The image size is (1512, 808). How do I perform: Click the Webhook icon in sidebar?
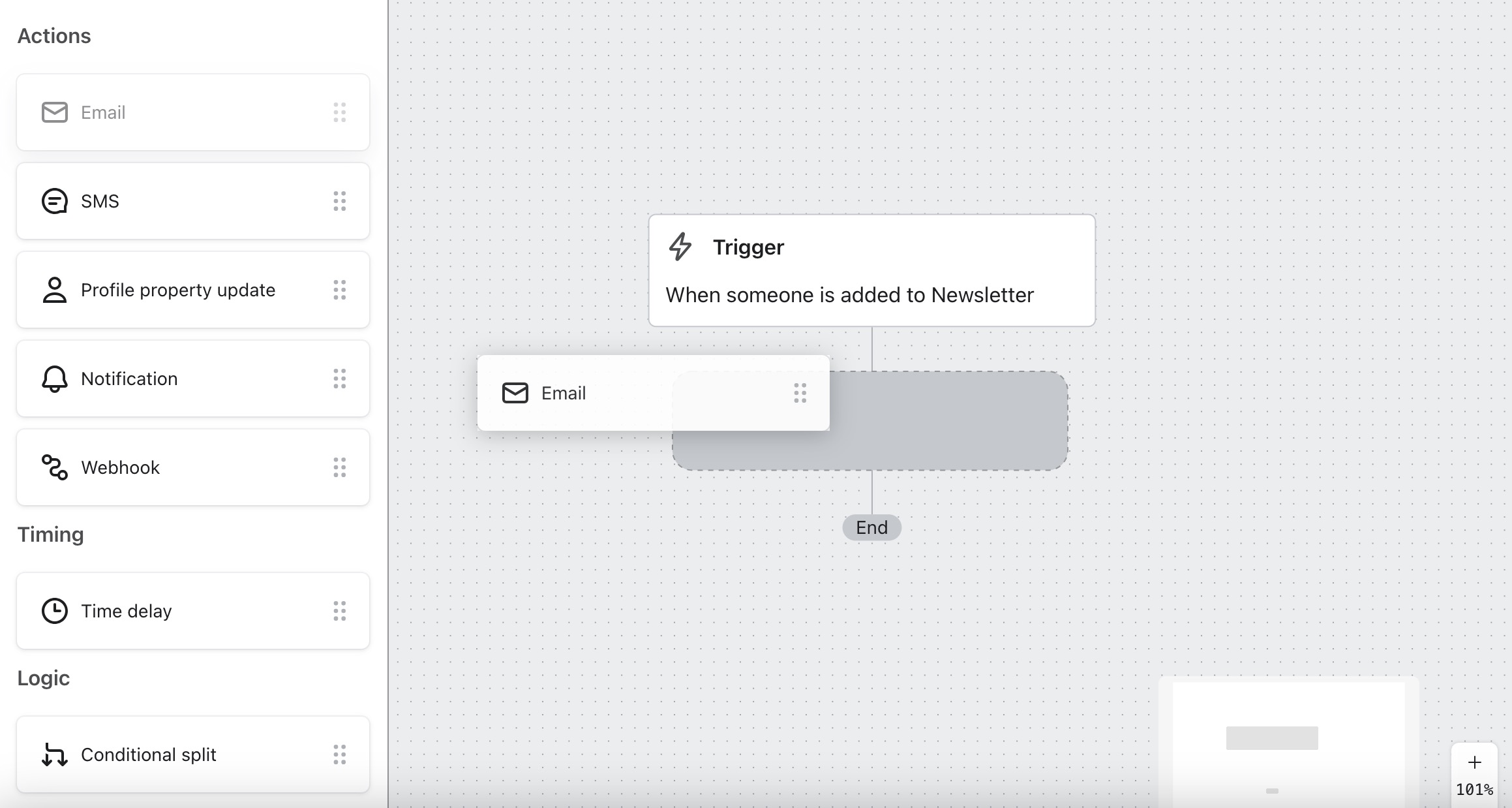tap(54, 467)
